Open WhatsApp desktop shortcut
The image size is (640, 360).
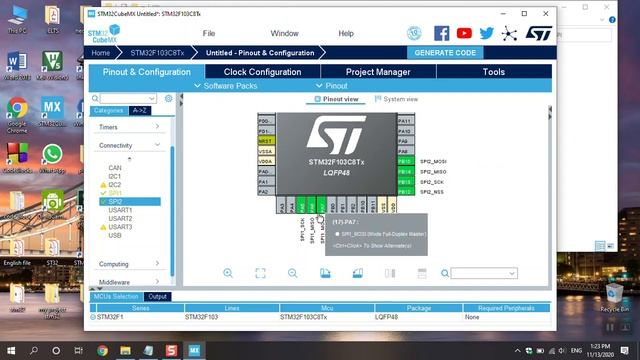[x=52, y=159]
